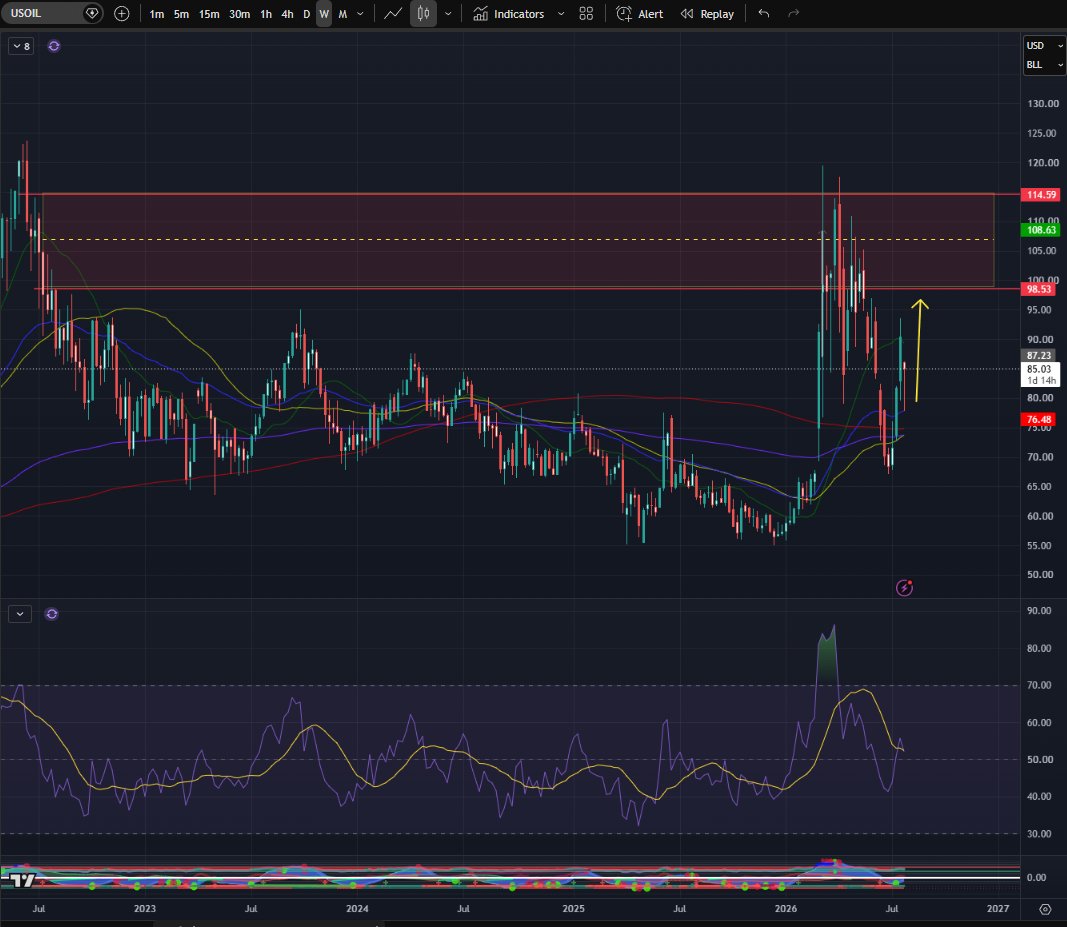Viewport: 1067px width, 927px height.
Task: Click the 50.00 price scale label
Action: coord(1040,574)
